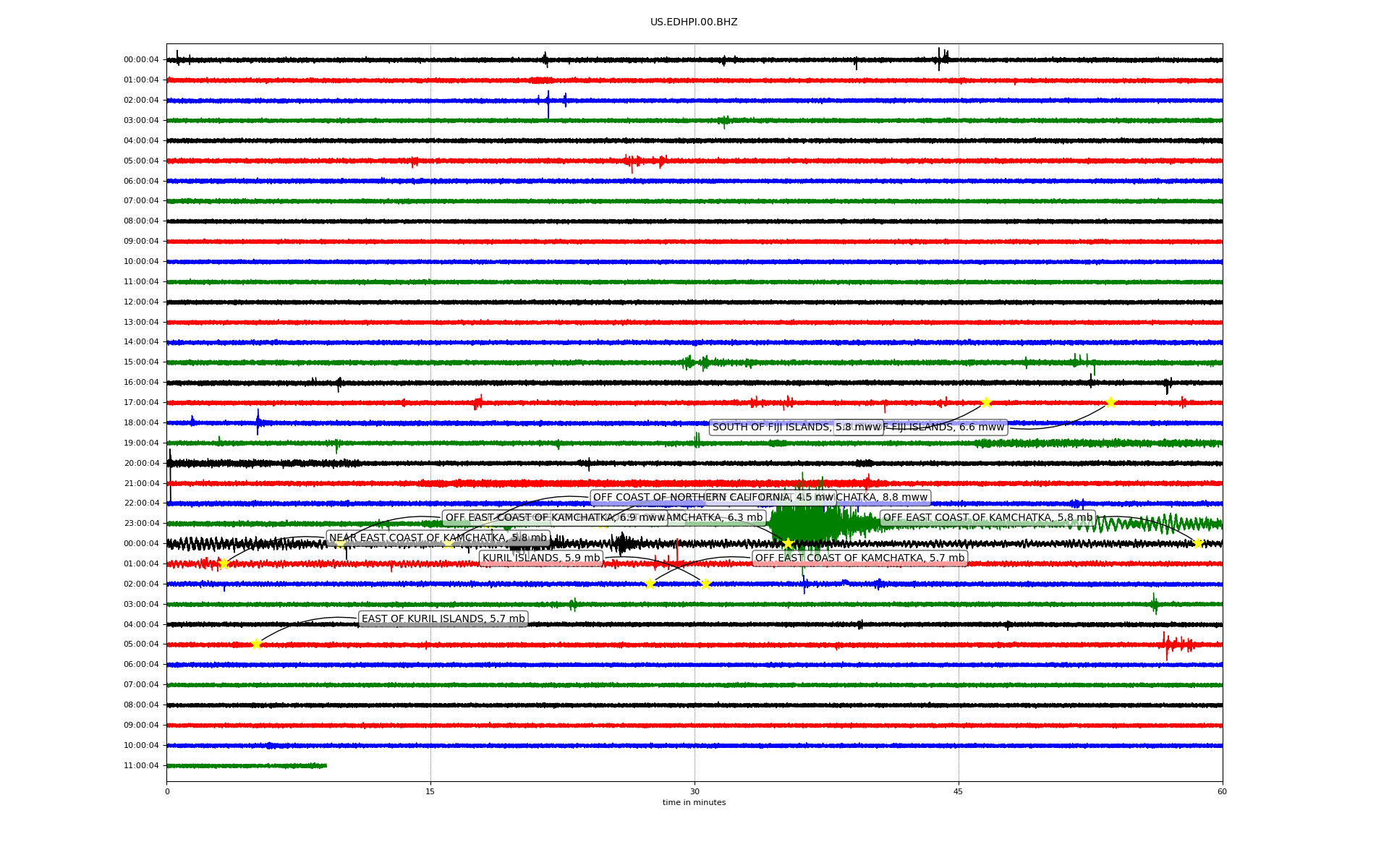Click the plot title US.EDHPI.00.BHZ
The image size is (1389, 868).
(694, 22)
